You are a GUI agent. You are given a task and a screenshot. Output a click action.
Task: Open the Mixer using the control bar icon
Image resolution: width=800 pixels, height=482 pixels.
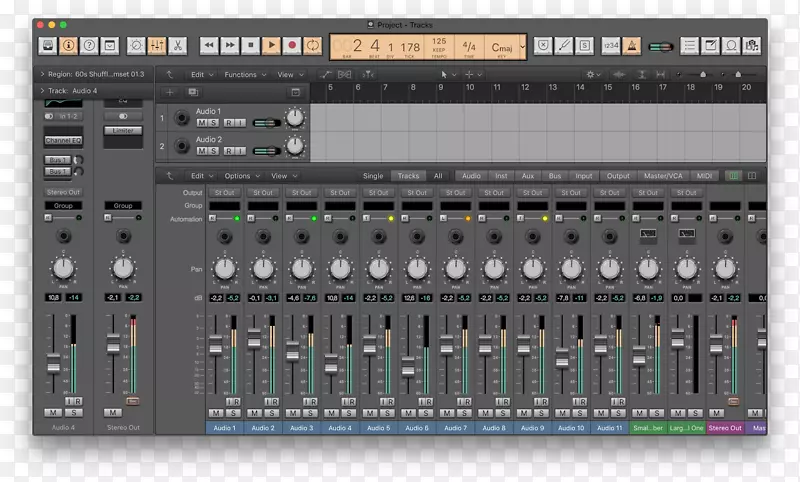coord(157,45)
